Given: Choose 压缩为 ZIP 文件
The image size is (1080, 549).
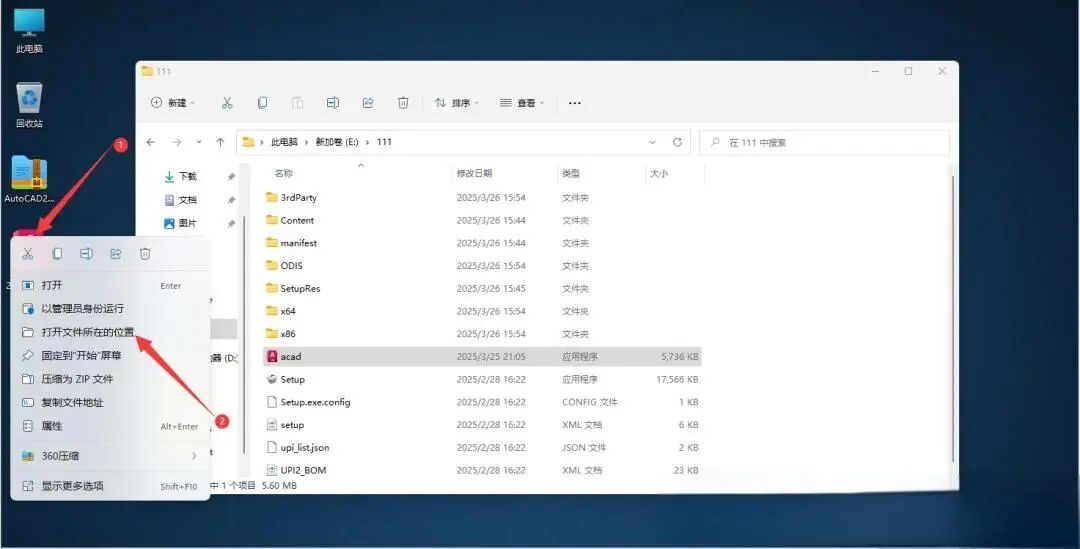Looking at the screenshot, I should pyautogui.click(x=110, y=379).
